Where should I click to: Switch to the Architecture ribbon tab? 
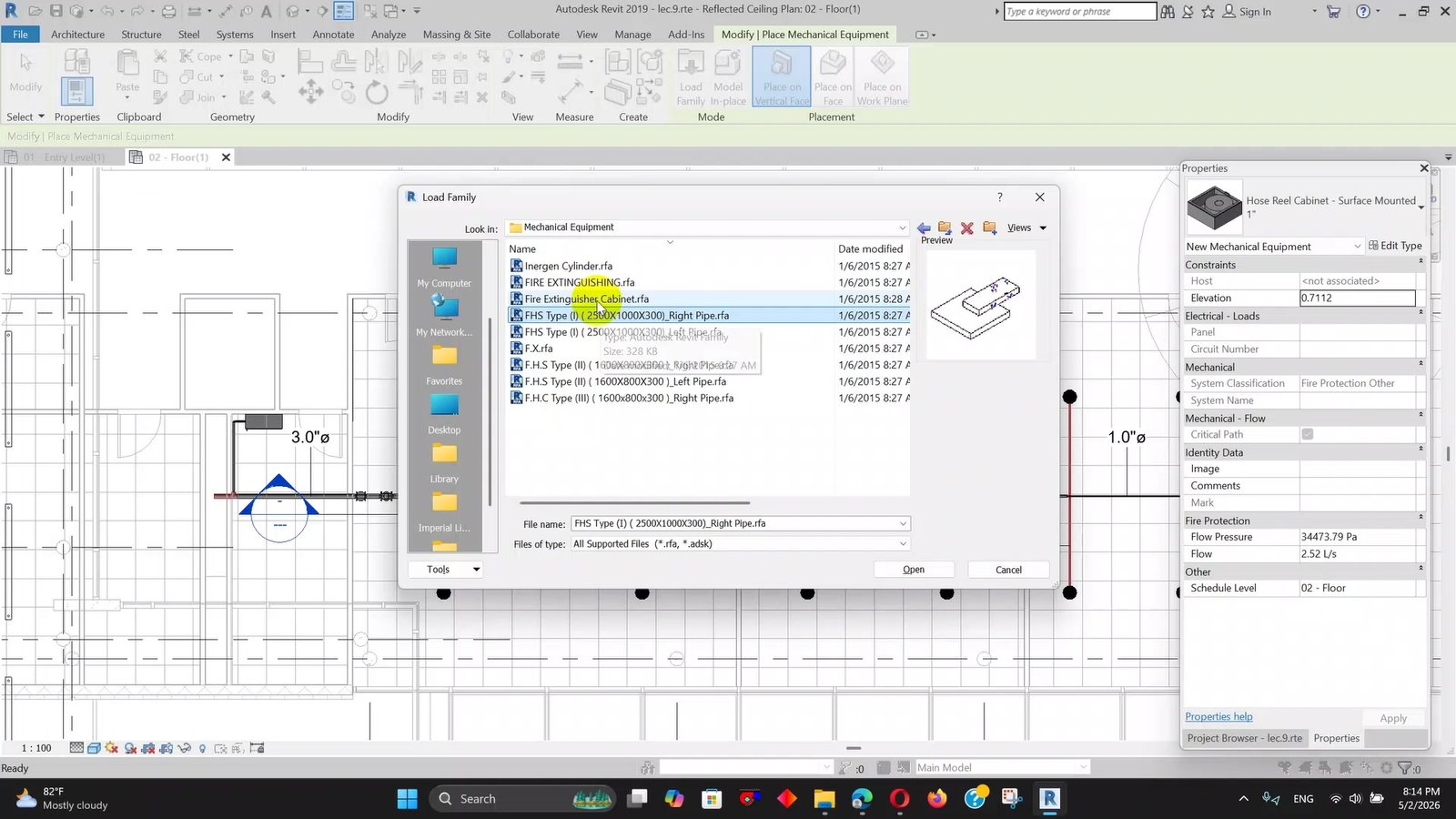77,35
